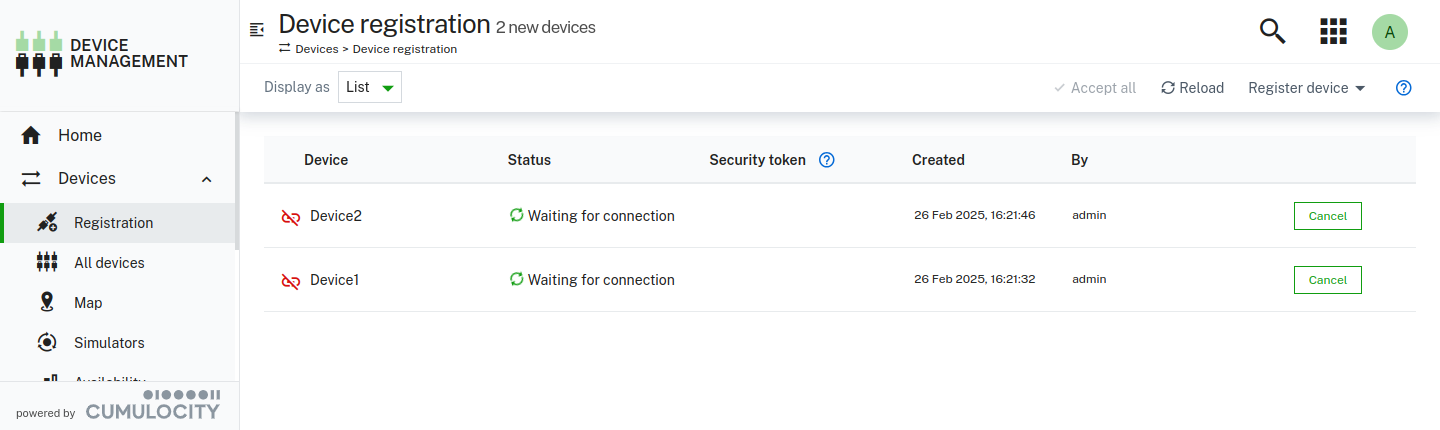Open the Simulators menu item
The height and width of the screenshot is (430, 1440).
tap(118, 342)
